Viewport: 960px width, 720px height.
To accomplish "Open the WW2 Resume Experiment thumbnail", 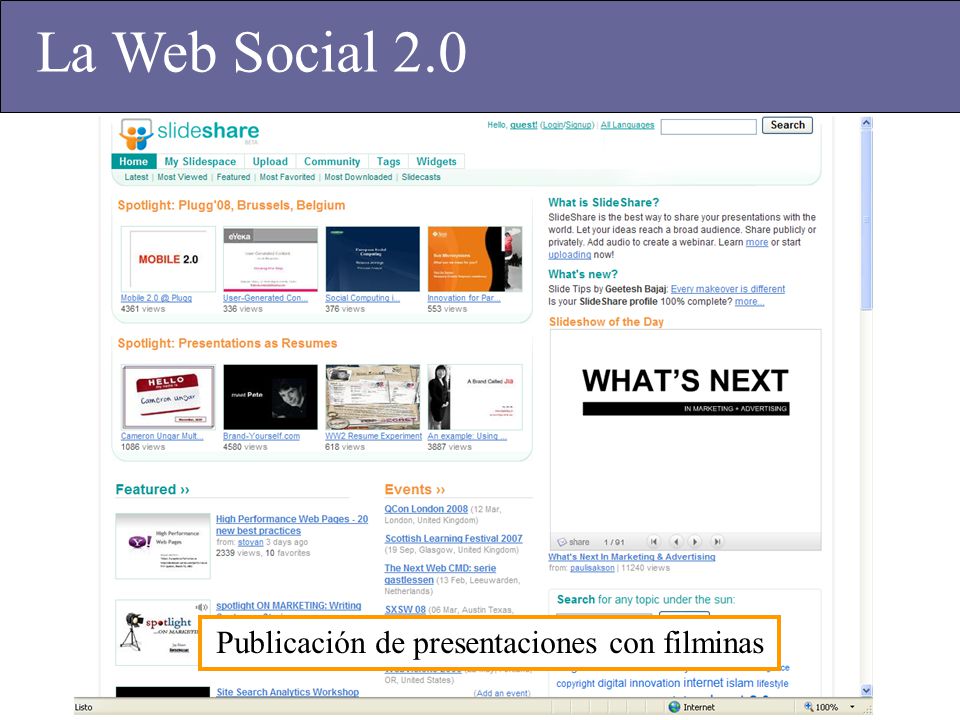I will (x=373, y=397).
